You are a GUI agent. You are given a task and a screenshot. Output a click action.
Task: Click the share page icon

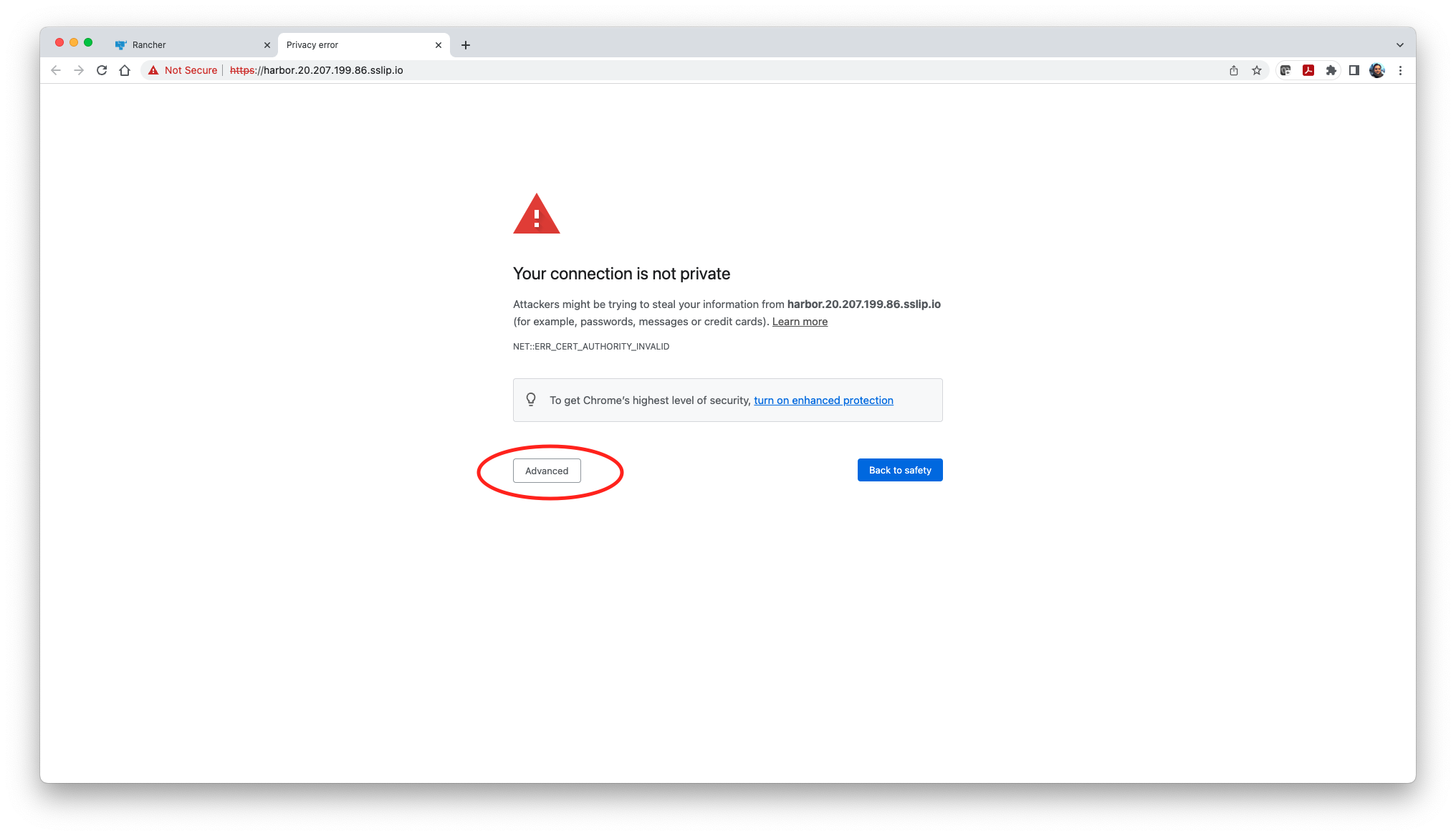point(1234,70)
